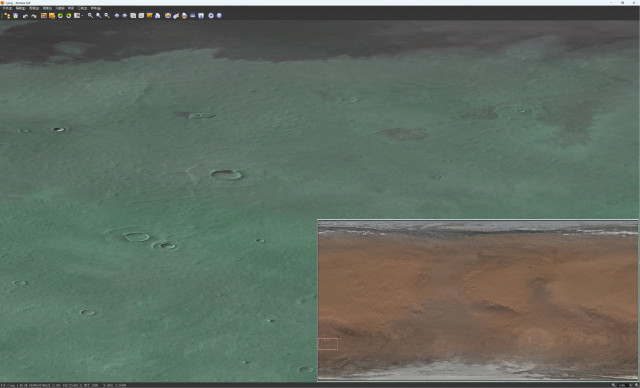Click the white stacked-pages toolbar icon

pos(158,16)
